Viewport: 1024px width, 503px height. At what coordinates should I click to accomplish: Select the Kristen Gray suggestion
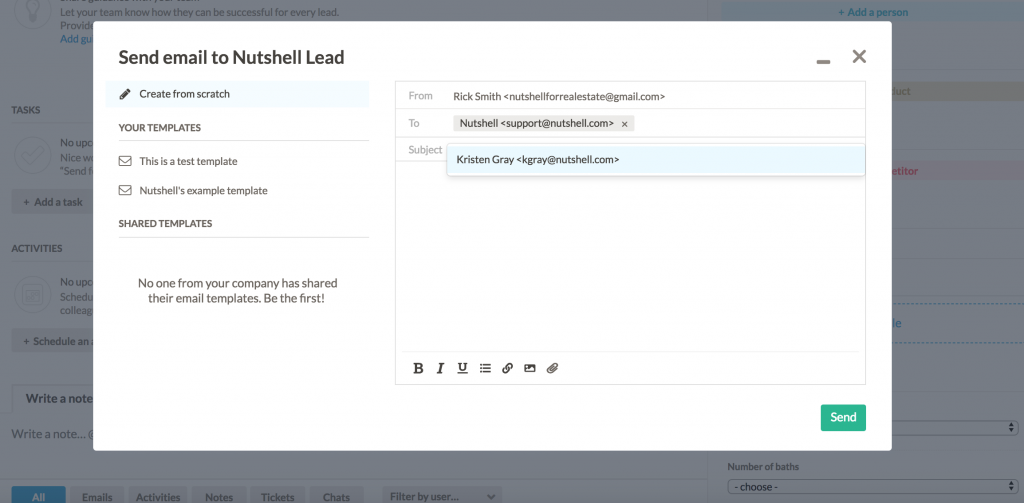click(x=656, y=159)
